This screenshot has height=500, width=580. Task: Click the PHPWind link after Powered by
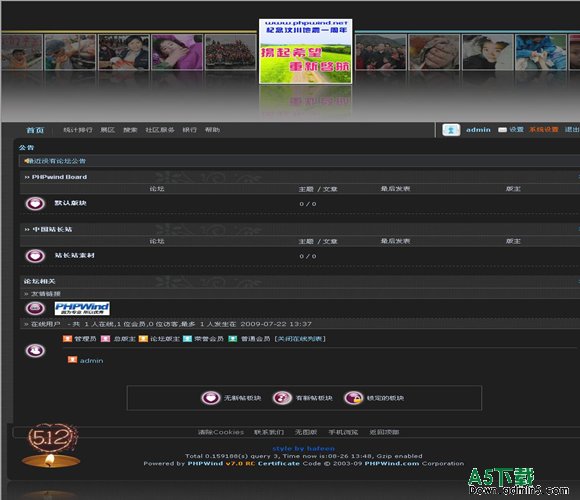pos(205,463)
